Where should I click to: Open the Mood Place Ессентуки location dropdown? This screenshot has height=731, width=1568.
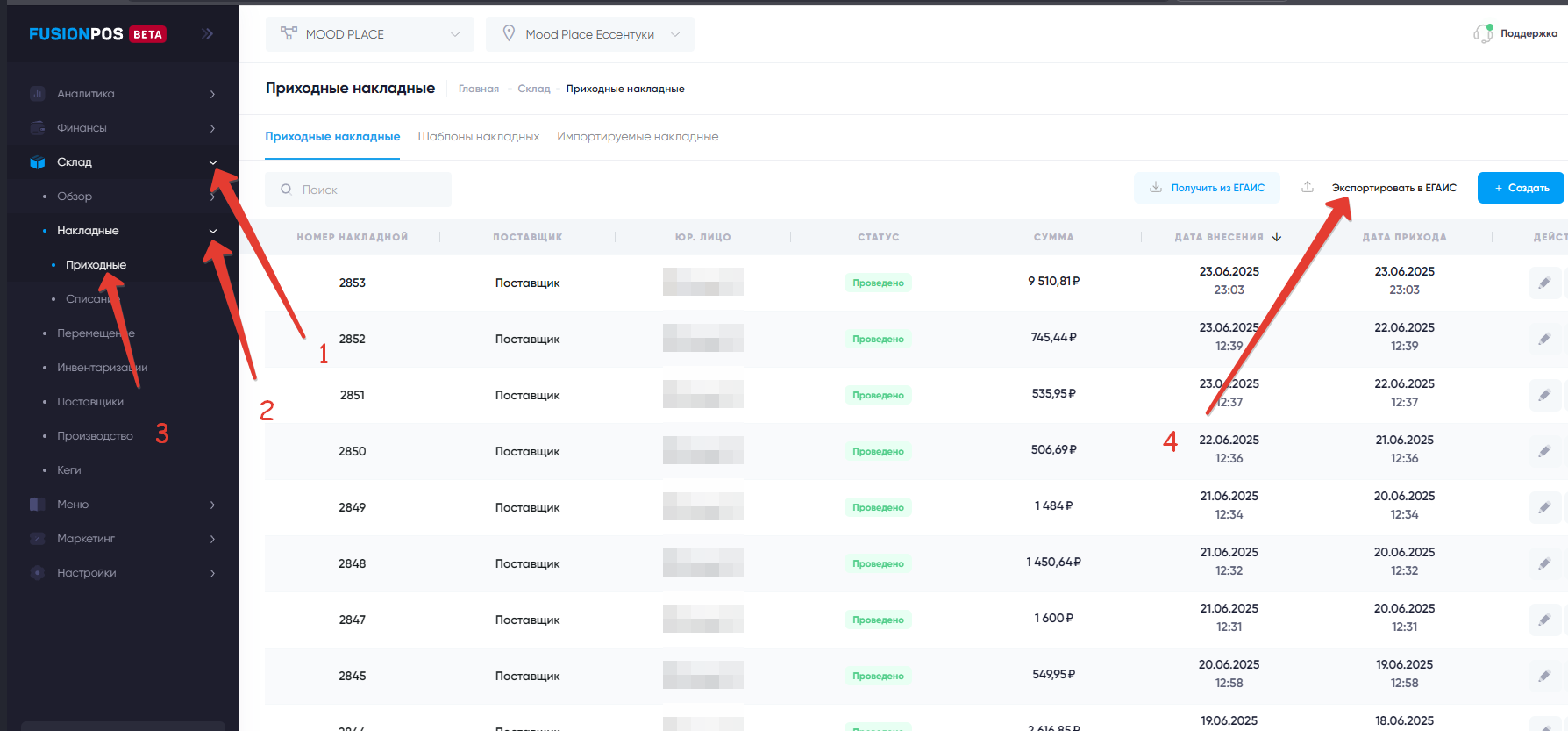pyautogui.click(x=590, y=34)
